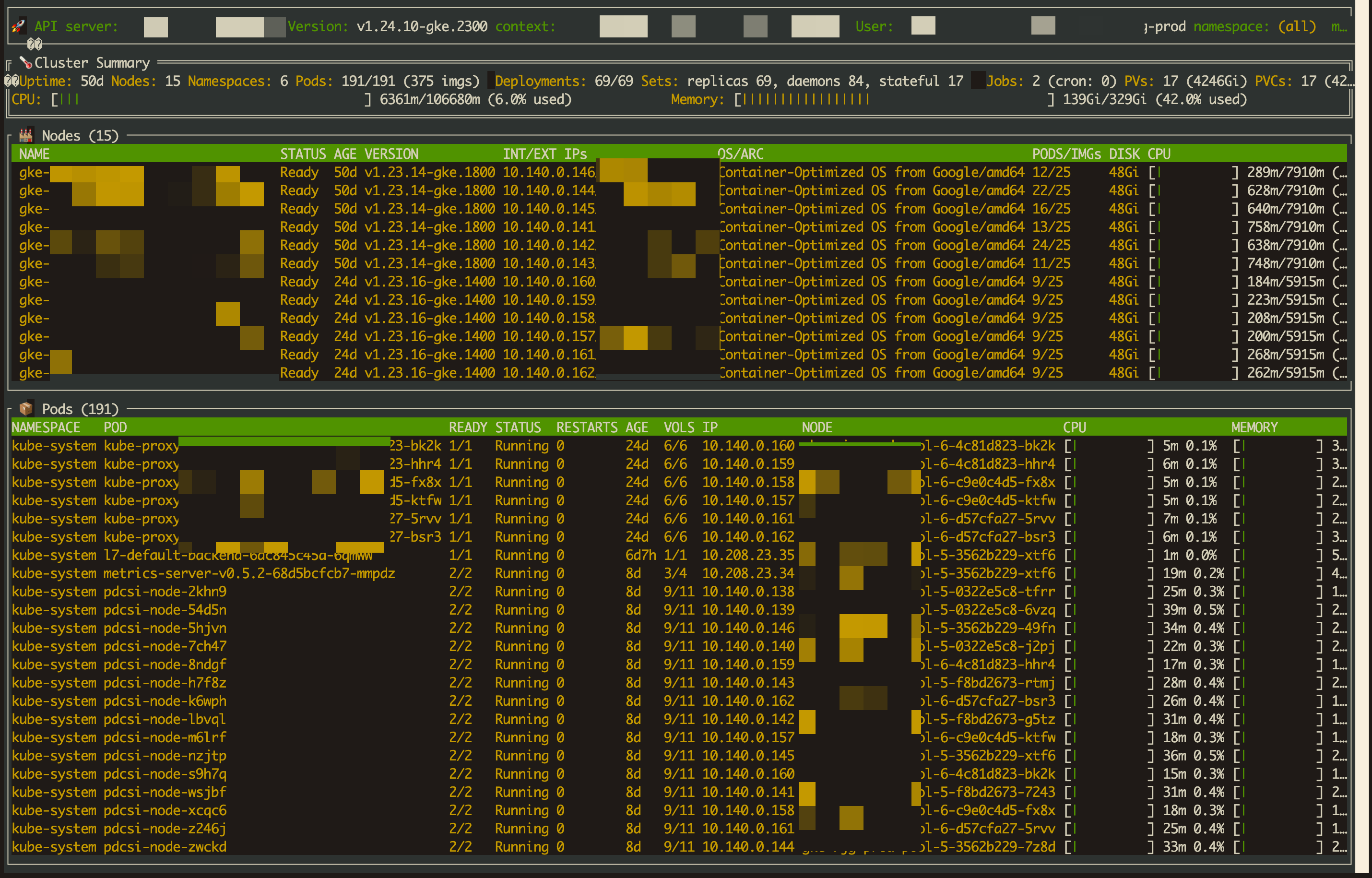The width and height of the screenshot is (1372, 878).
Task: Click 6361m/106680m (6.0% used) CPU text
Action: click(475, 99)
